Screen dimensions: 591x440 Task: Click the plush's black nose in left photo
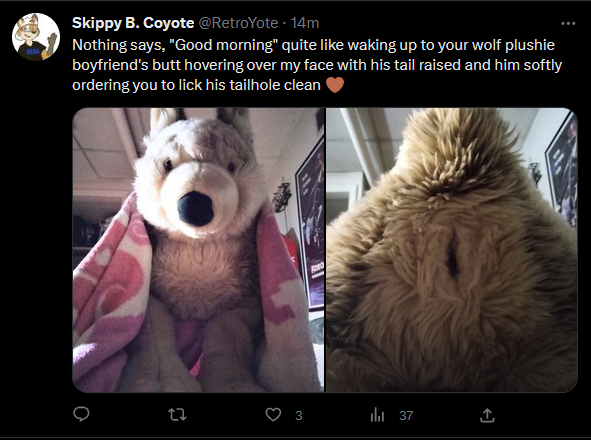pyautogui.click(x=195, y=209)
